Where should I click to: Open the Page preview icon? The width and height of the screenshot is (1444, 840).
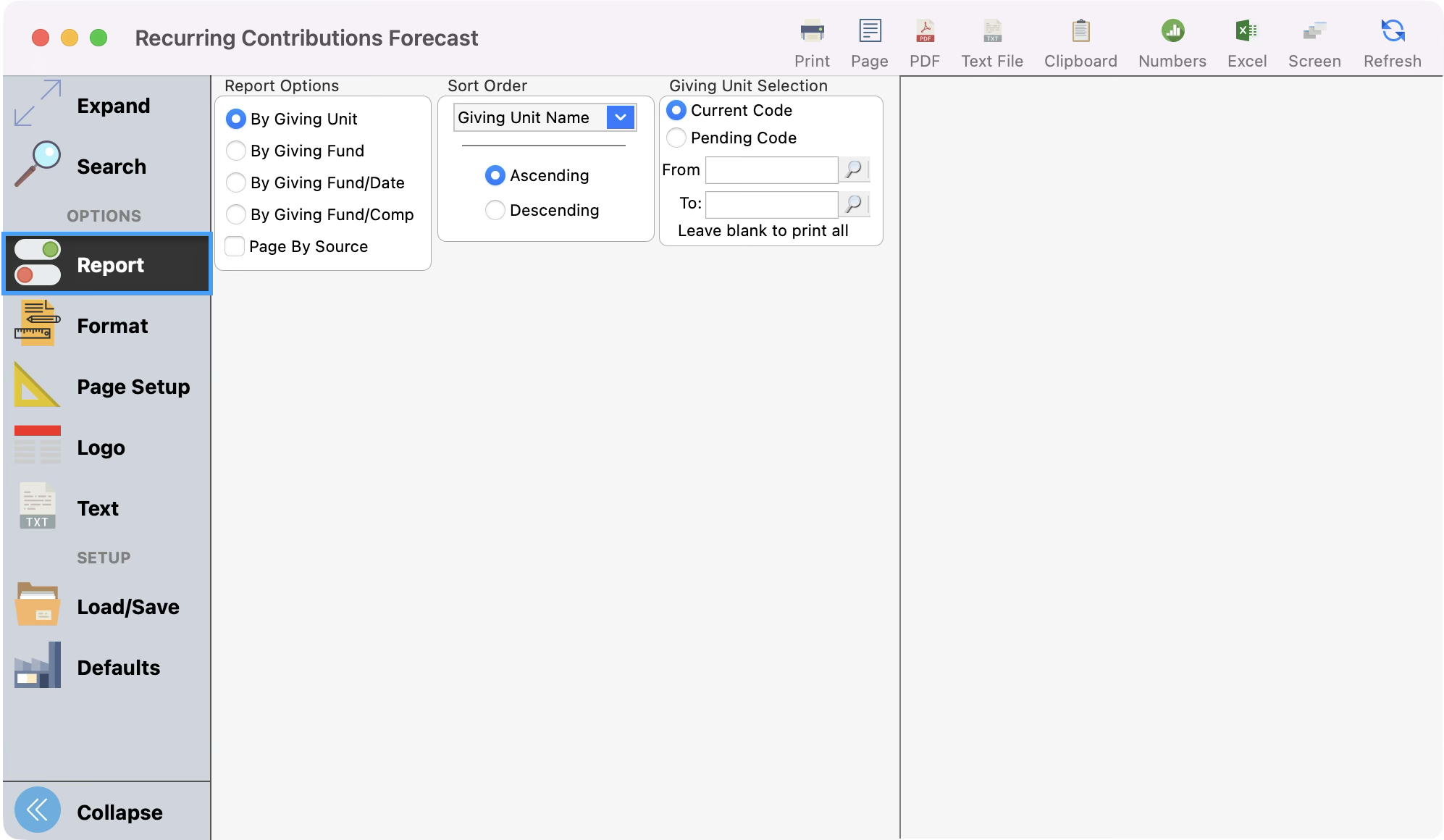point(869,31)
